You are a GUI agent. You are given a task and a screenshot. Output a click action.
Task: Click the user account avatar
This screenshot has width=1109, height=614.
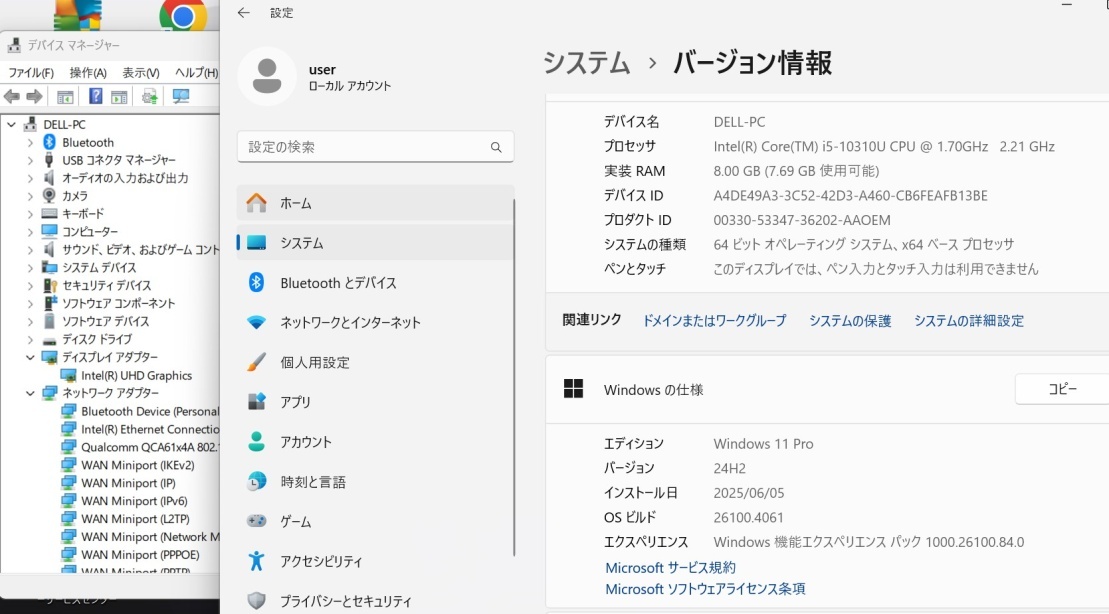(x=267, y=76)
